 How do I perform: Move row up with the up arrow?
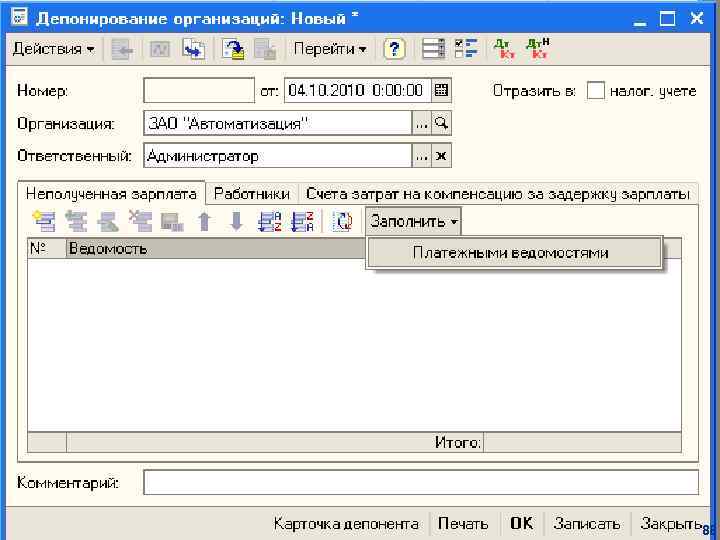(204, 221)
